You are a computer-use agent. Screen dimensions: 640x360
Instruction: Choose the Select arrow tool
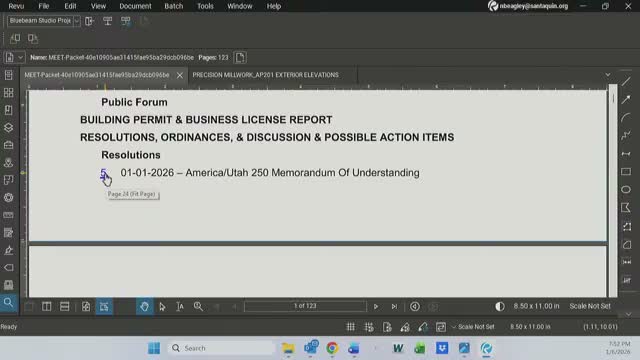(x=162, y=307)
